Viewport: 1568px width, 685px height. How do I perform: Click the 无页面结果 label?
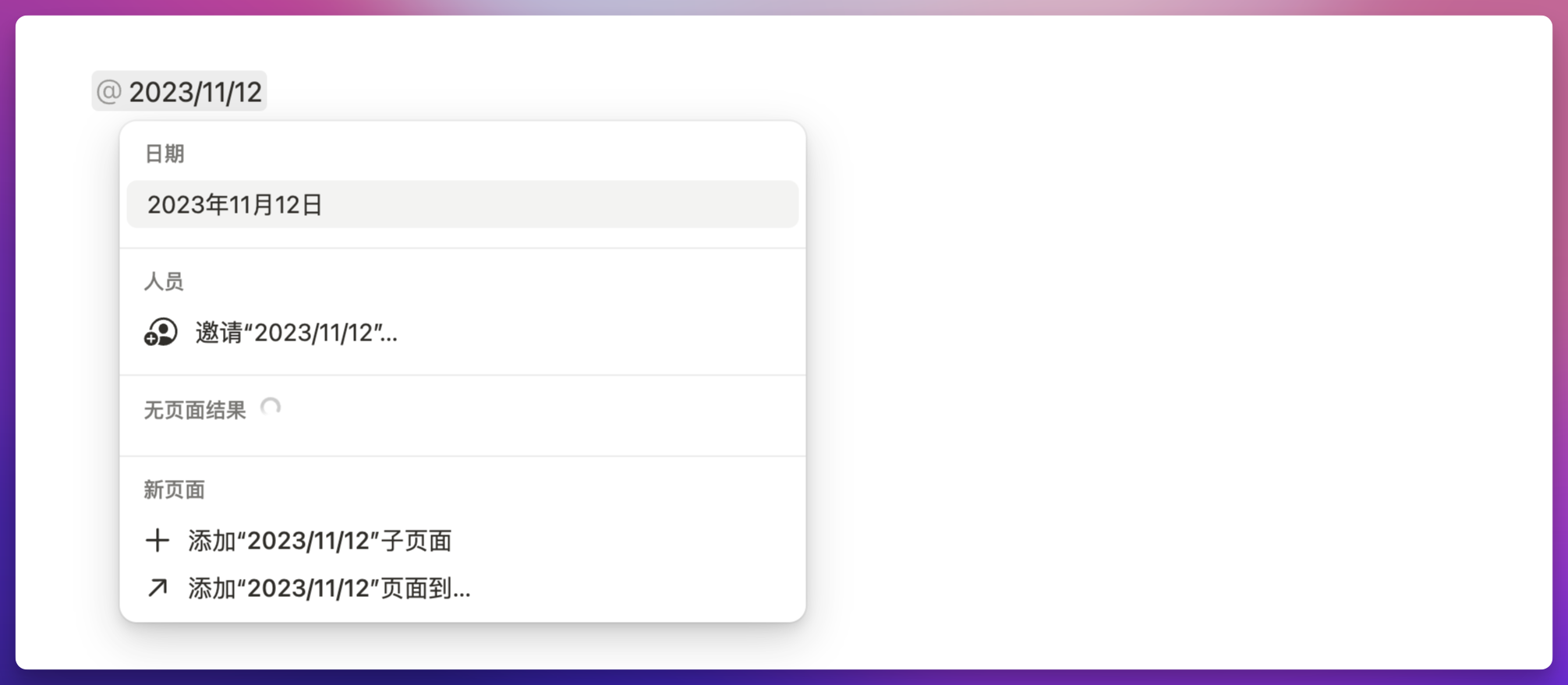(x=195, y=410)
